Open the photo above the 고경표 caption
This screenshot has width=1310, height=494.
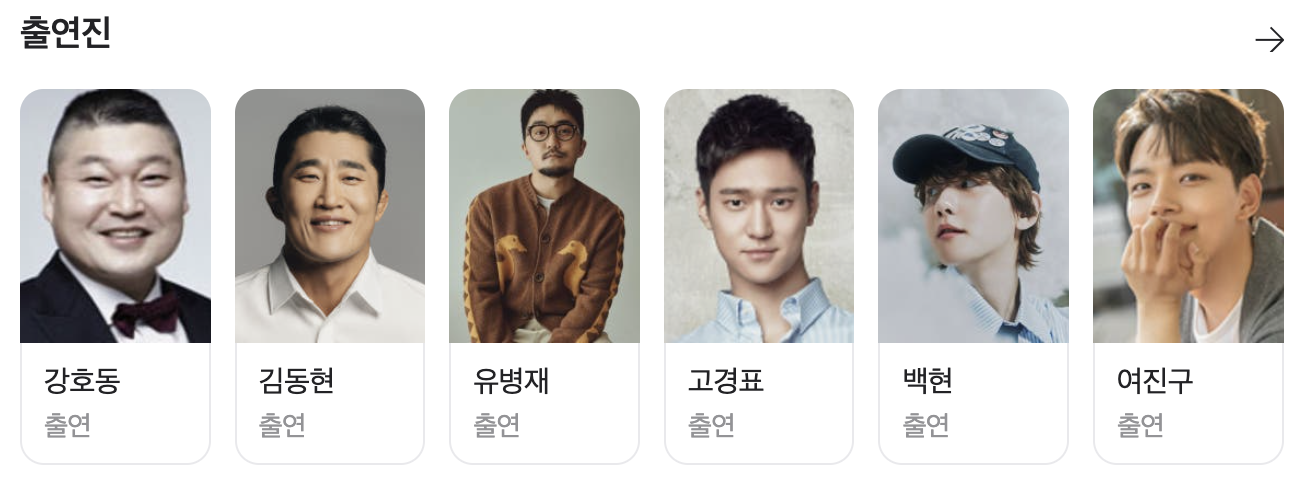point(759,216)
